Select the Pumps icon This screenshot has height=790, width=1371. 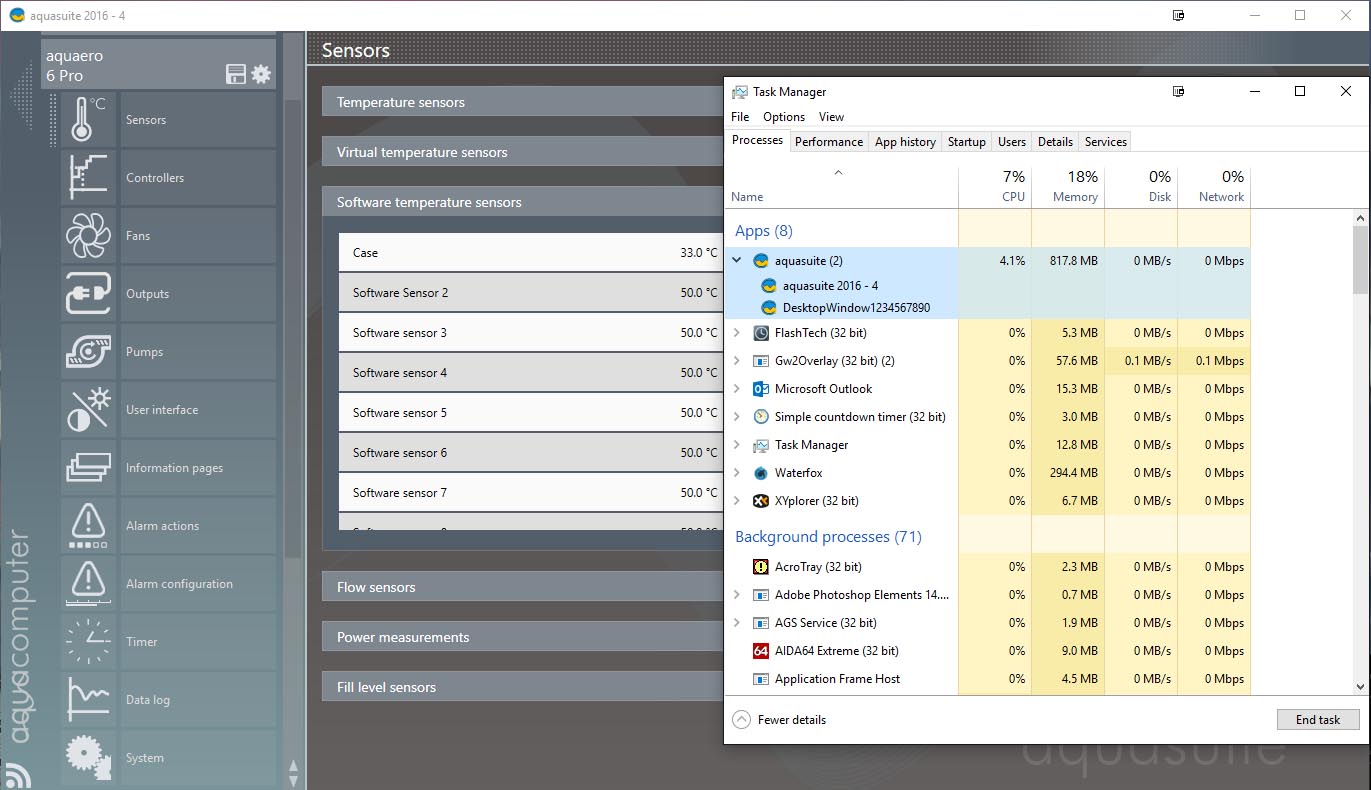(x=88, y=352)
